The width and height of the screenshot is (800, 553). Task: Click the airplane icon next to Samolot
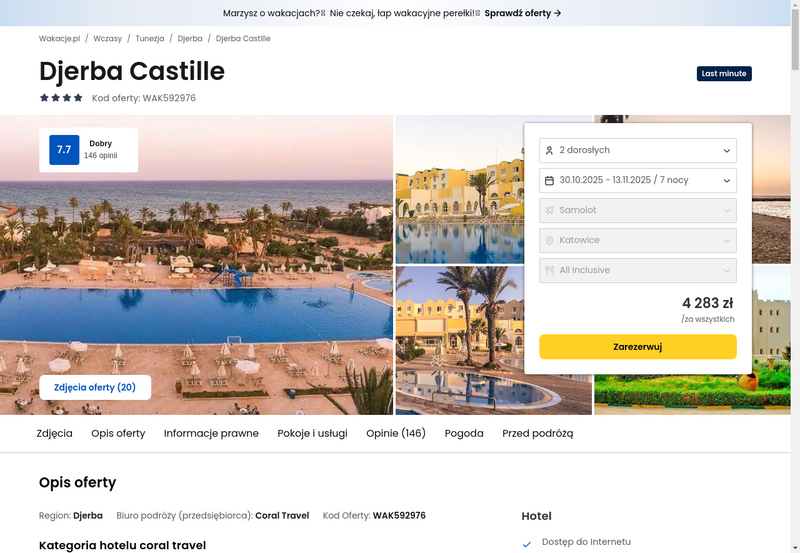click(x=549, y=210)
